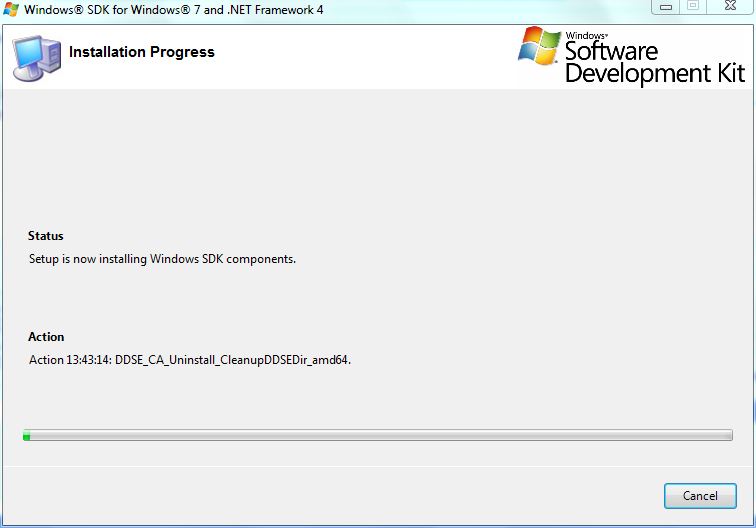Click 'Setup is now installing Windows SDK components.' text
The height and width of the screenshot is (528, 756).
pyautogui.click(x=162, y=259)
